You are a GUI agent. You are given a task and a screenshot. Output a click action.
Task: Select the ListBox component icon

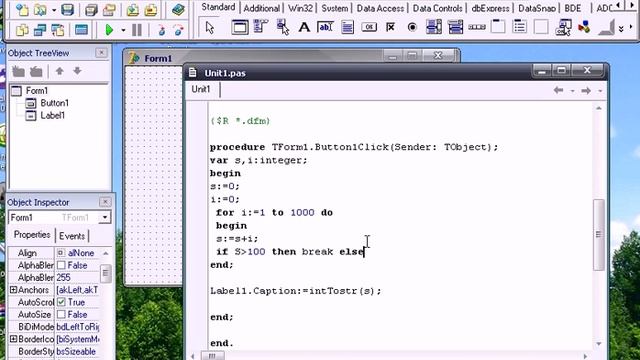click(434, 27)
